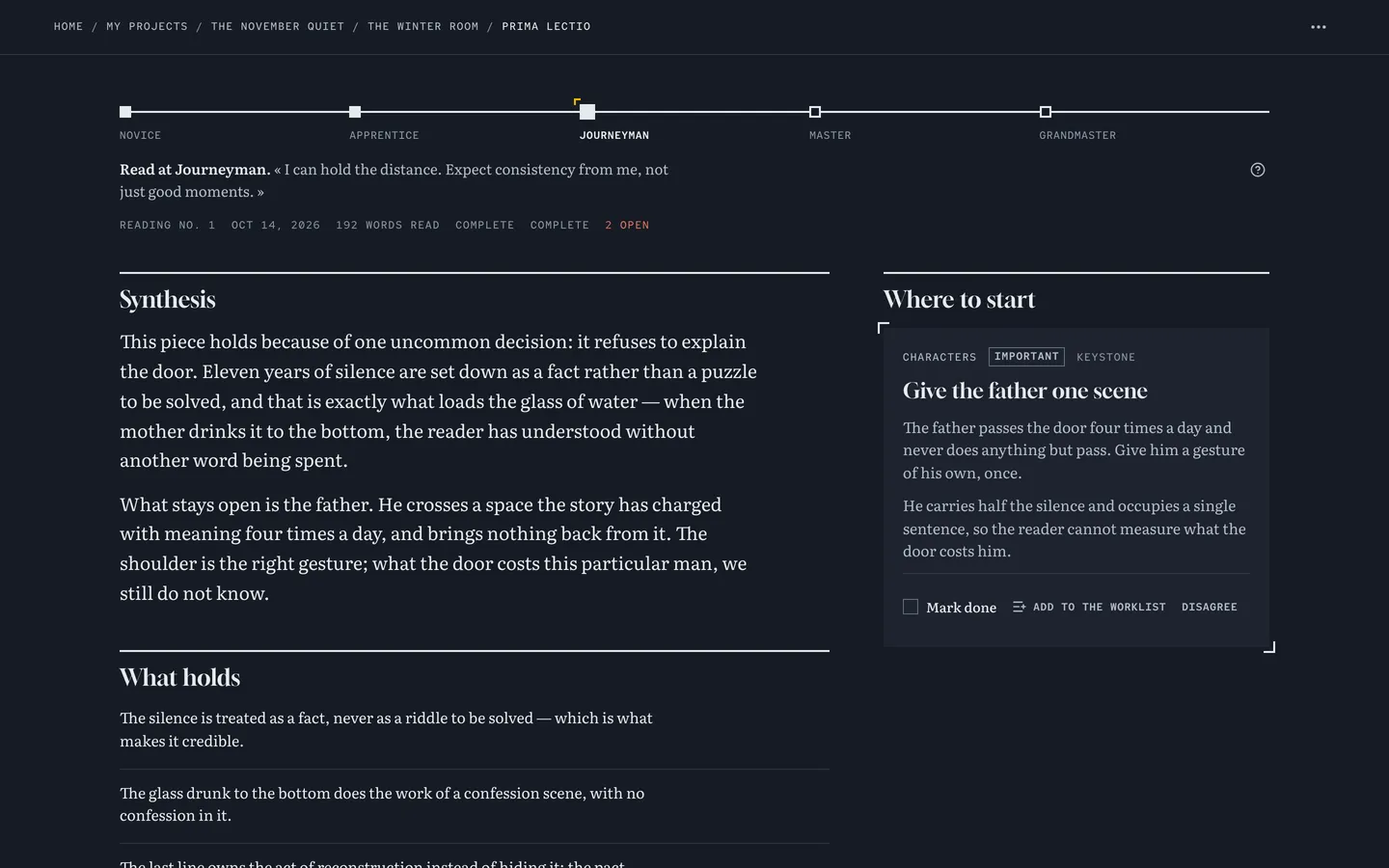Click the add-to-worklist list icon
Screen dimensions: 1389x868
(x=1019, y=607)
